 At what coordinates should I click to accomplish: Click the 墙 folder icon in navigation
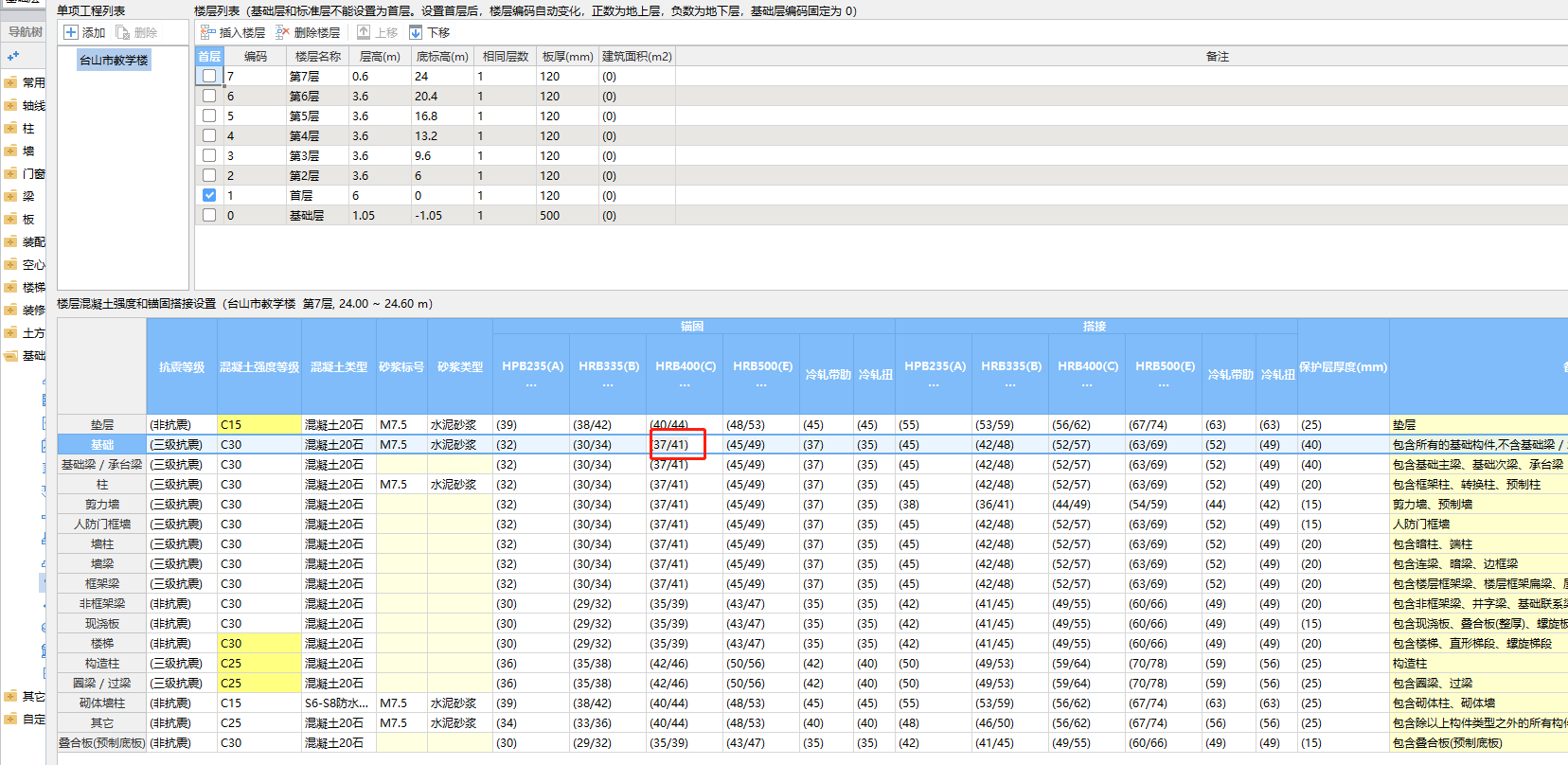10,151
